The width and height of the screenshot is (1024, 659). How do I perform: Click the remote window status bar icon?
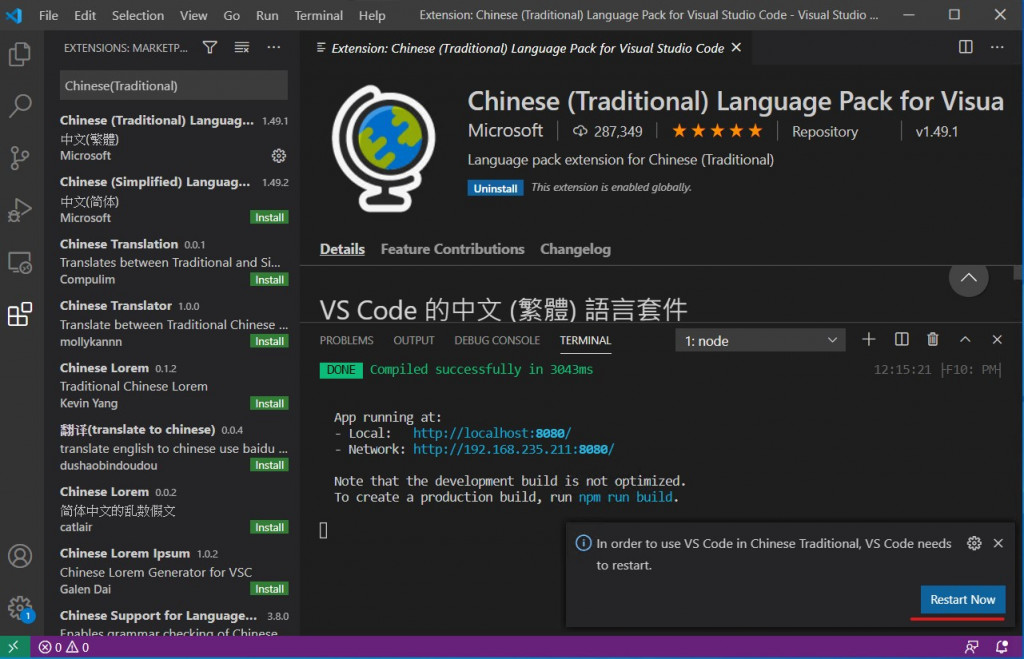14,647
